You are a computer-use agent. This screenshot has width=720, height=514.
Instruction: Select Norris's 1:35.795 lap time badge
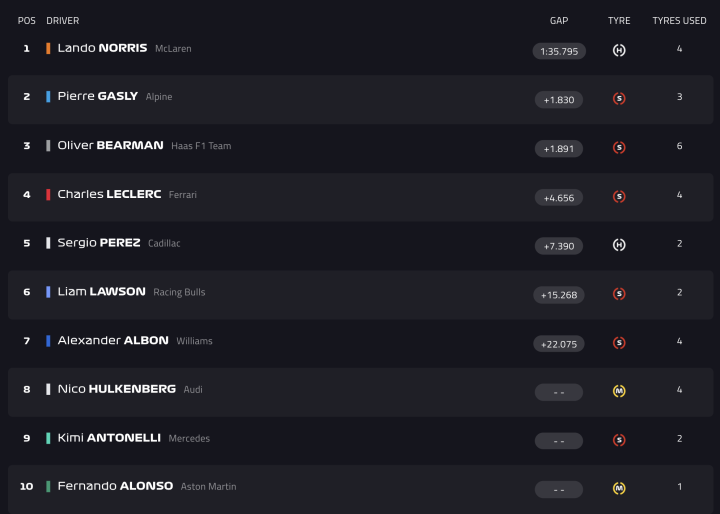tap(559, 50)
